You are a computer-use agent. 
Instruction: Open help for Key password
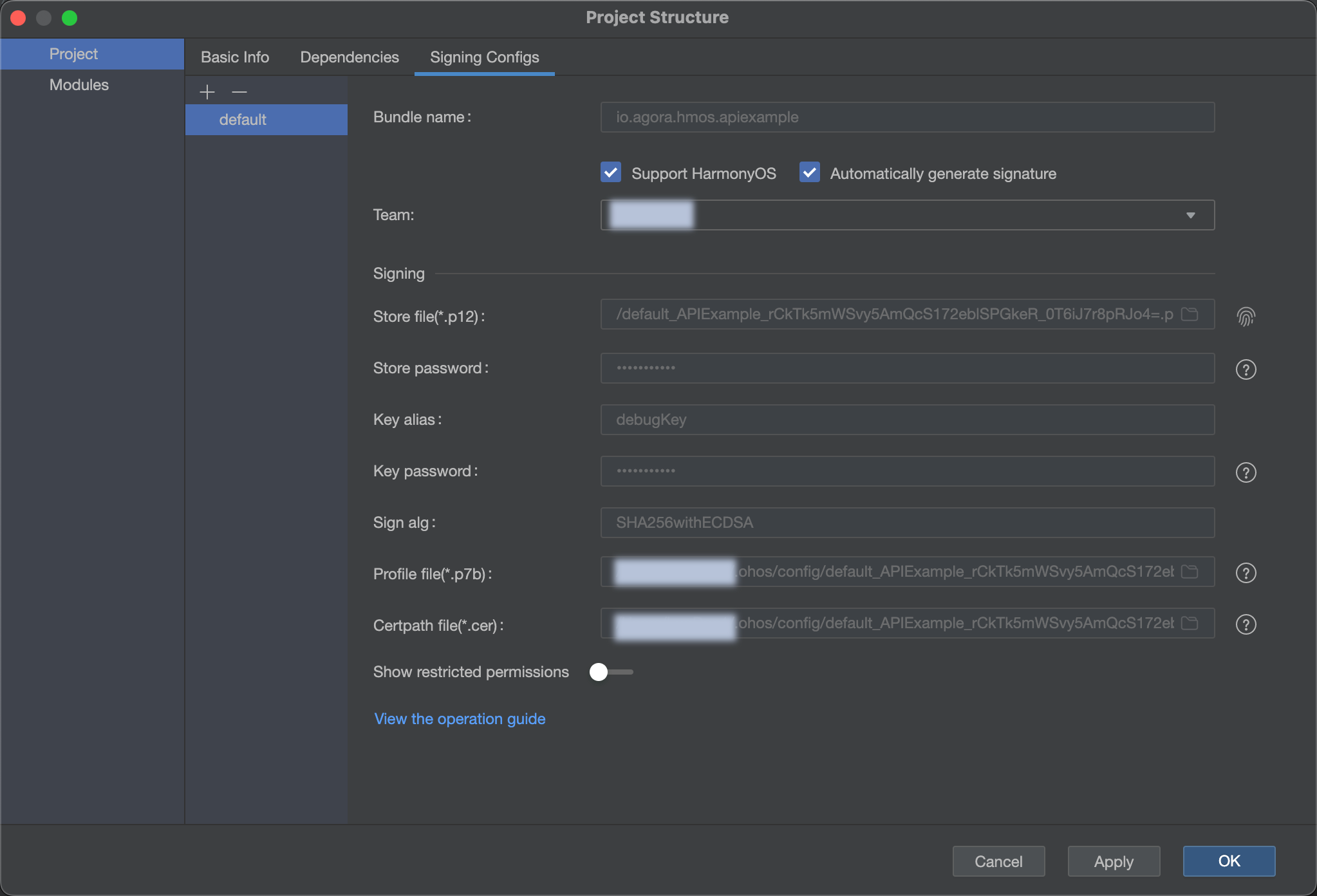(1246, 472)
